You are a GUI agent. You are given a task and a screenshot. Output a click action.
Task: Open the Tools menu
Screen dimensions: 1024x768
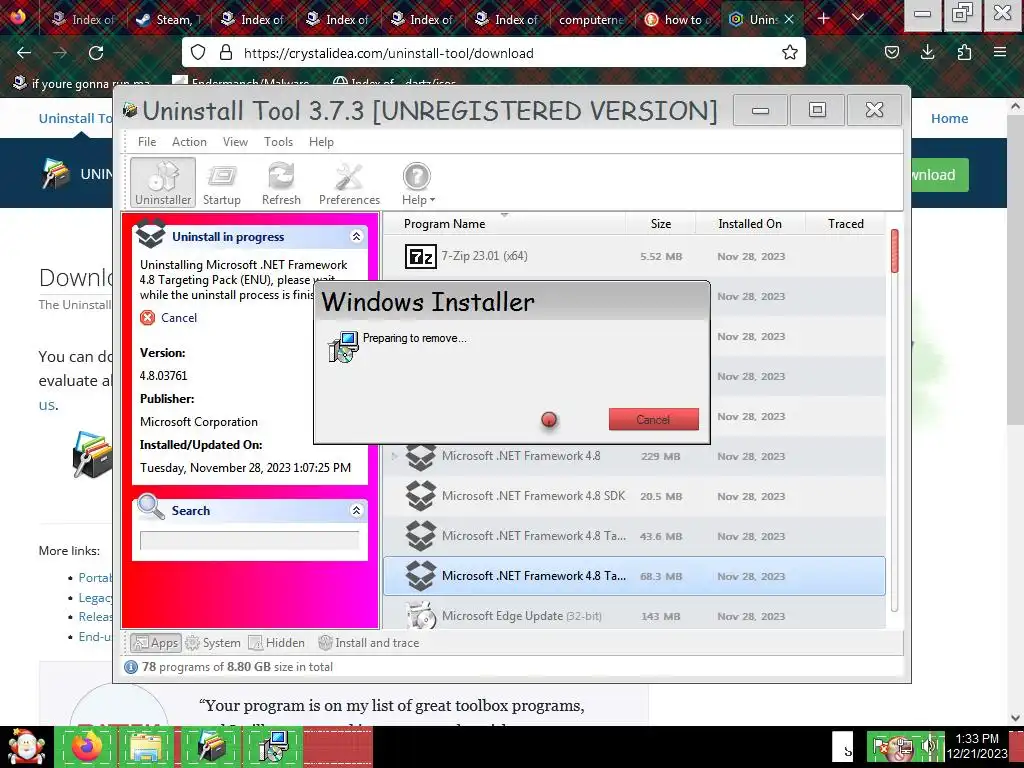click(278, 142)
